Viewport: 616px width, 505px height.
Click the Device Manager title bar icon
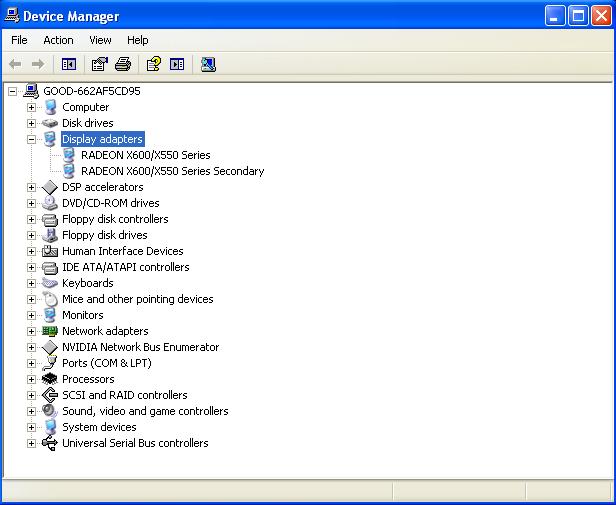pos(12,16)
